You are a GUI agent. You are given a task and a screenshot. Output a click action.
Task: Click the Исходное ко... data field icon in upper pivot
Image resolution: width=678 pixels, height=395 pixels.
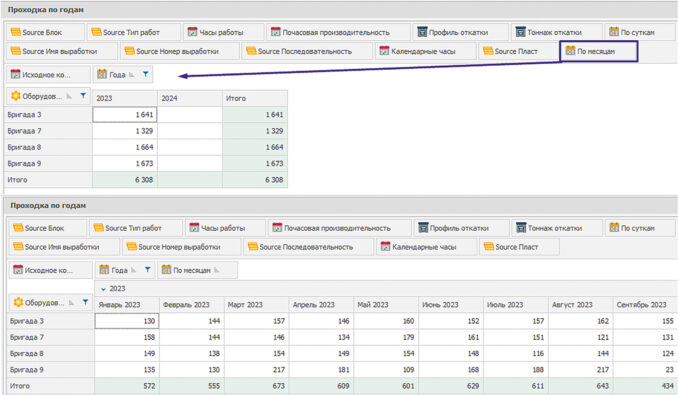click(16, 74)
